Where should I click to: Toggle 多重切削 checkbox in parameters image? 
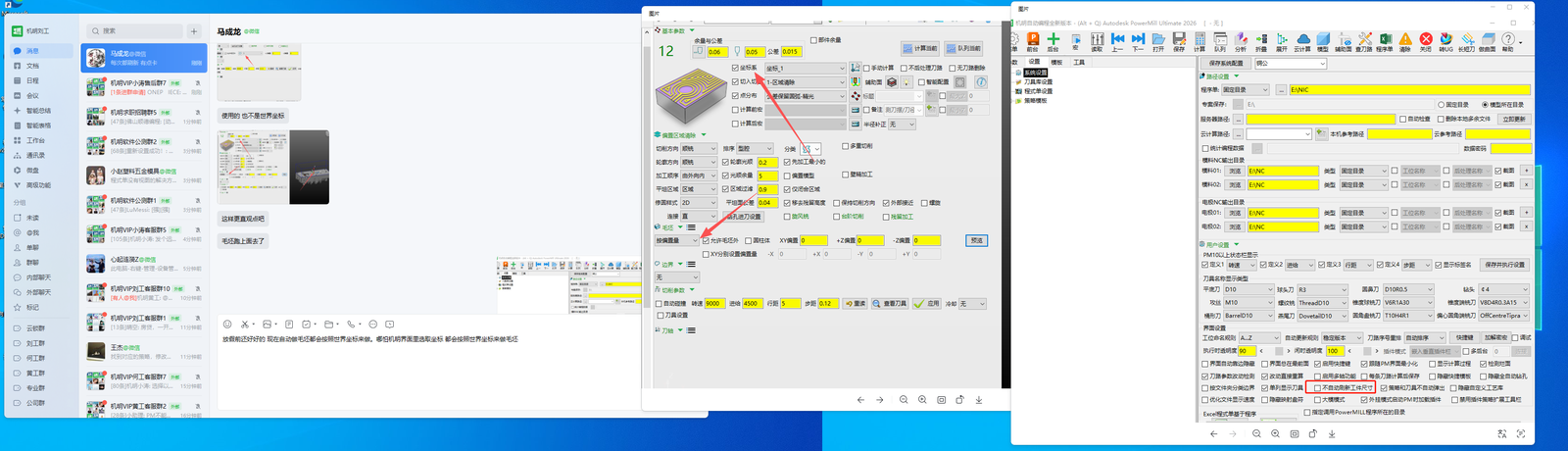[x=845, y=146]
